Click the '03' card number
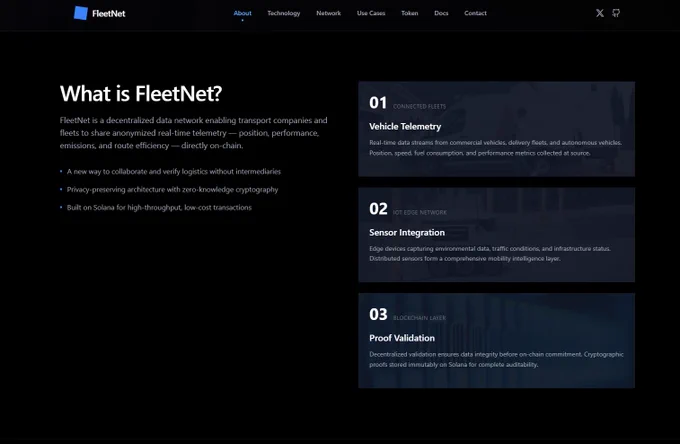 coord(378,314)
